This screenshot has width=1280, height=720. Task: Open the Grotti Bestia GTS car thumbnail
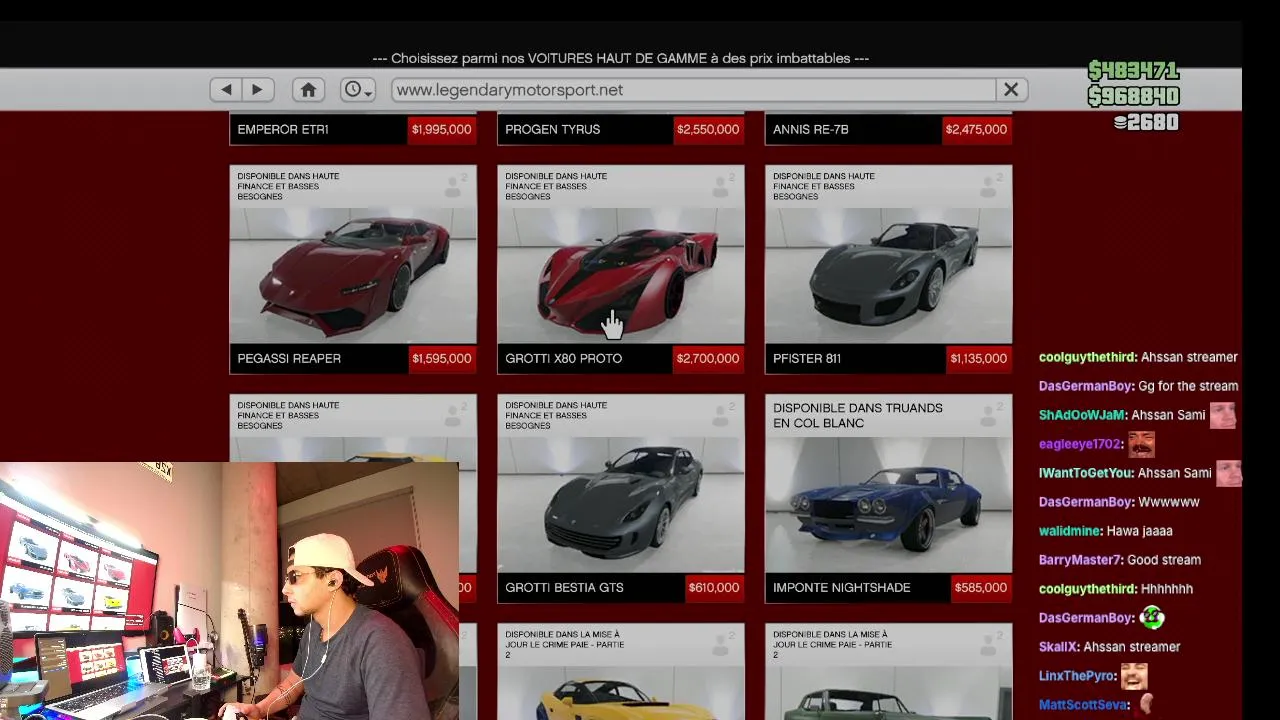(x=621, y=504)
